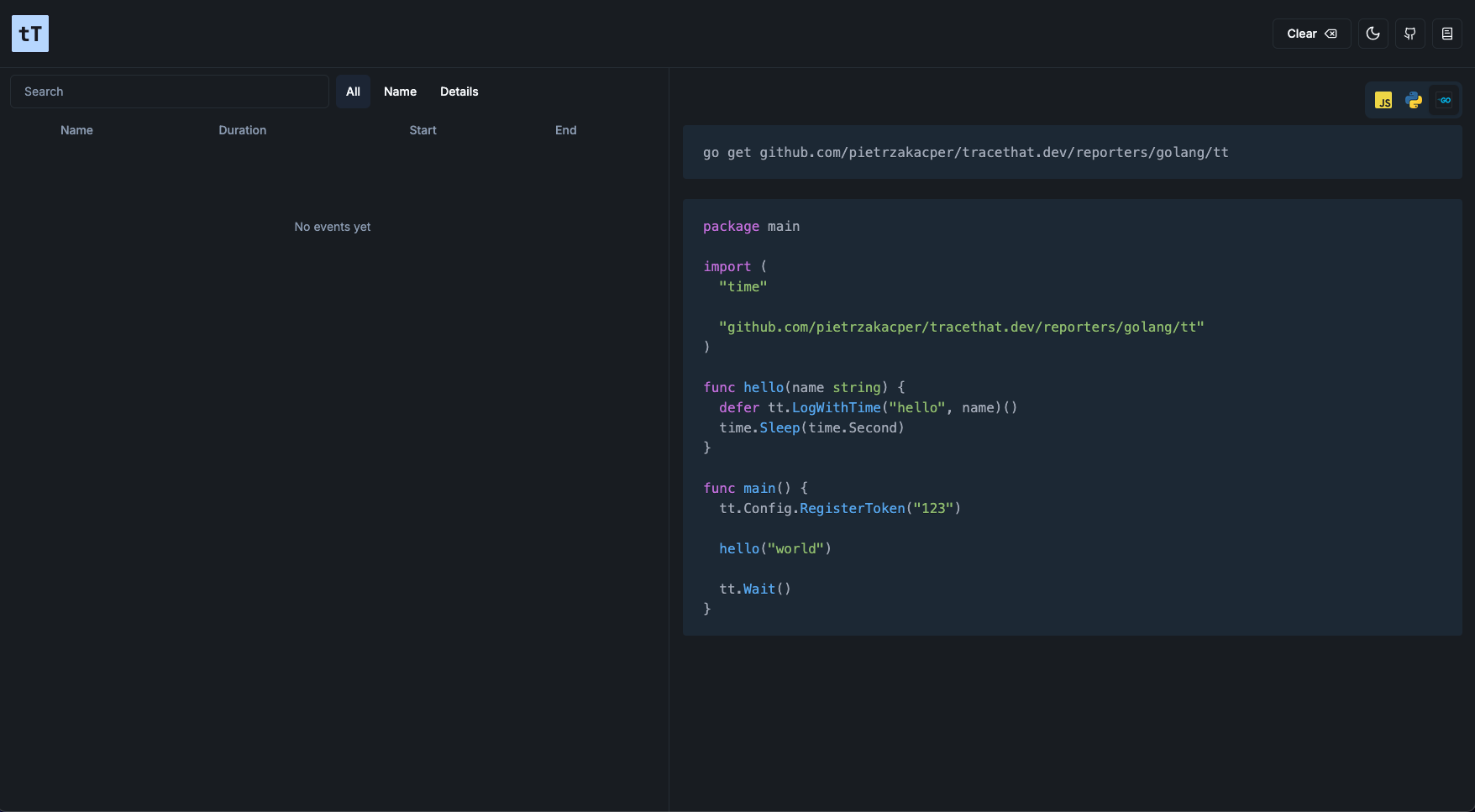
Task: Click the End column header
Action: tap(565, 130)
